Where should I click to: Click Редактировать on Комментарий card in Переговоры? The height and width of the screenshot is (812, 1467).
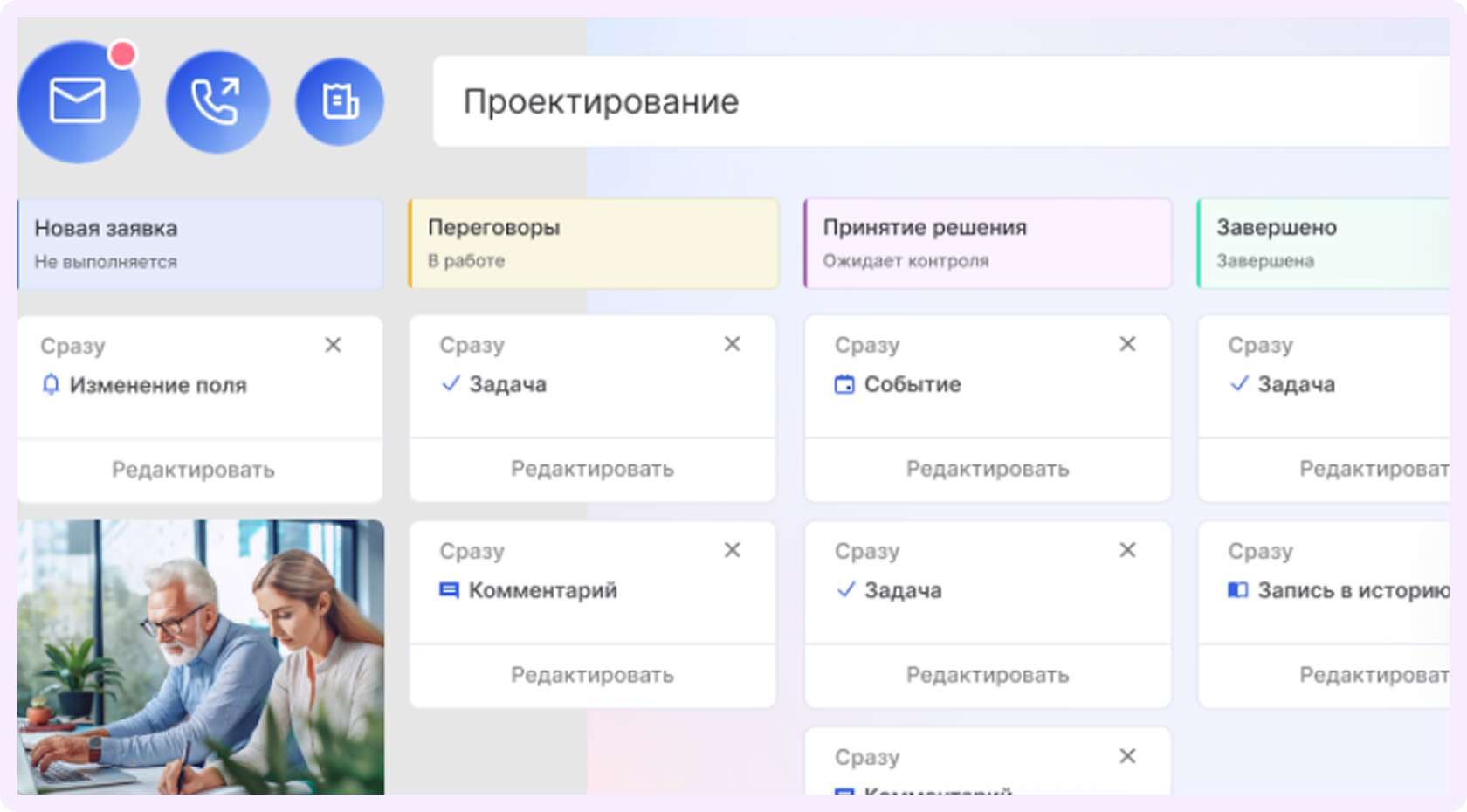click(592, 675)
